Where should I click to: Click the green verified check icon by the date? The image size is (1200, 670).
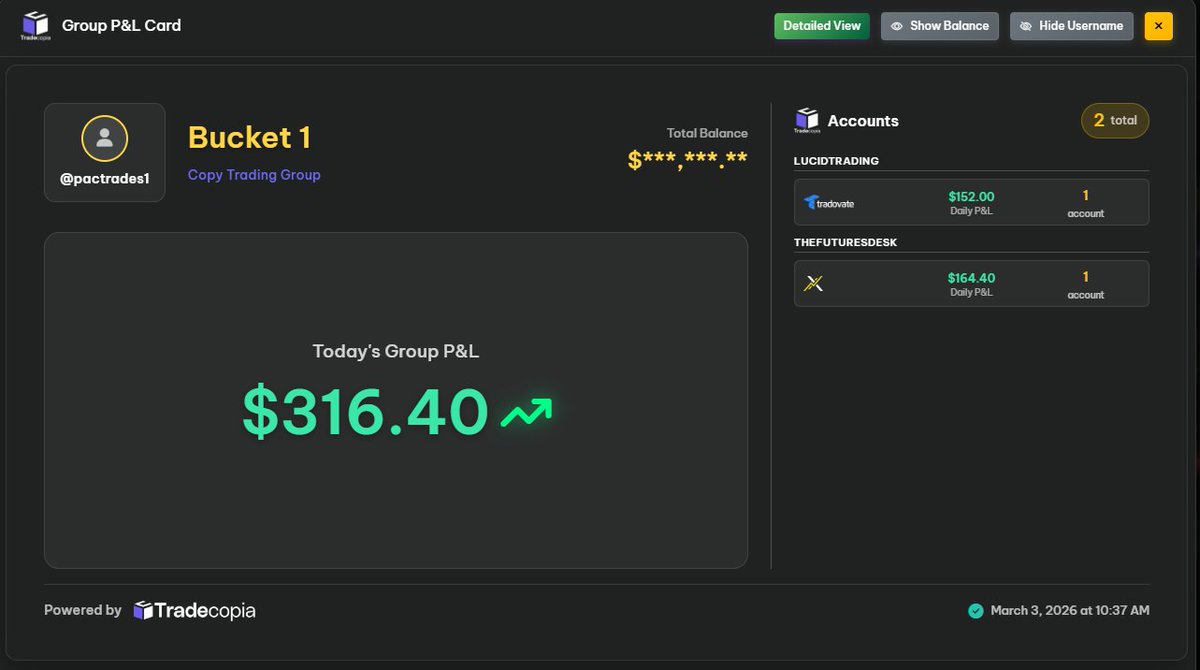point(976,611)
